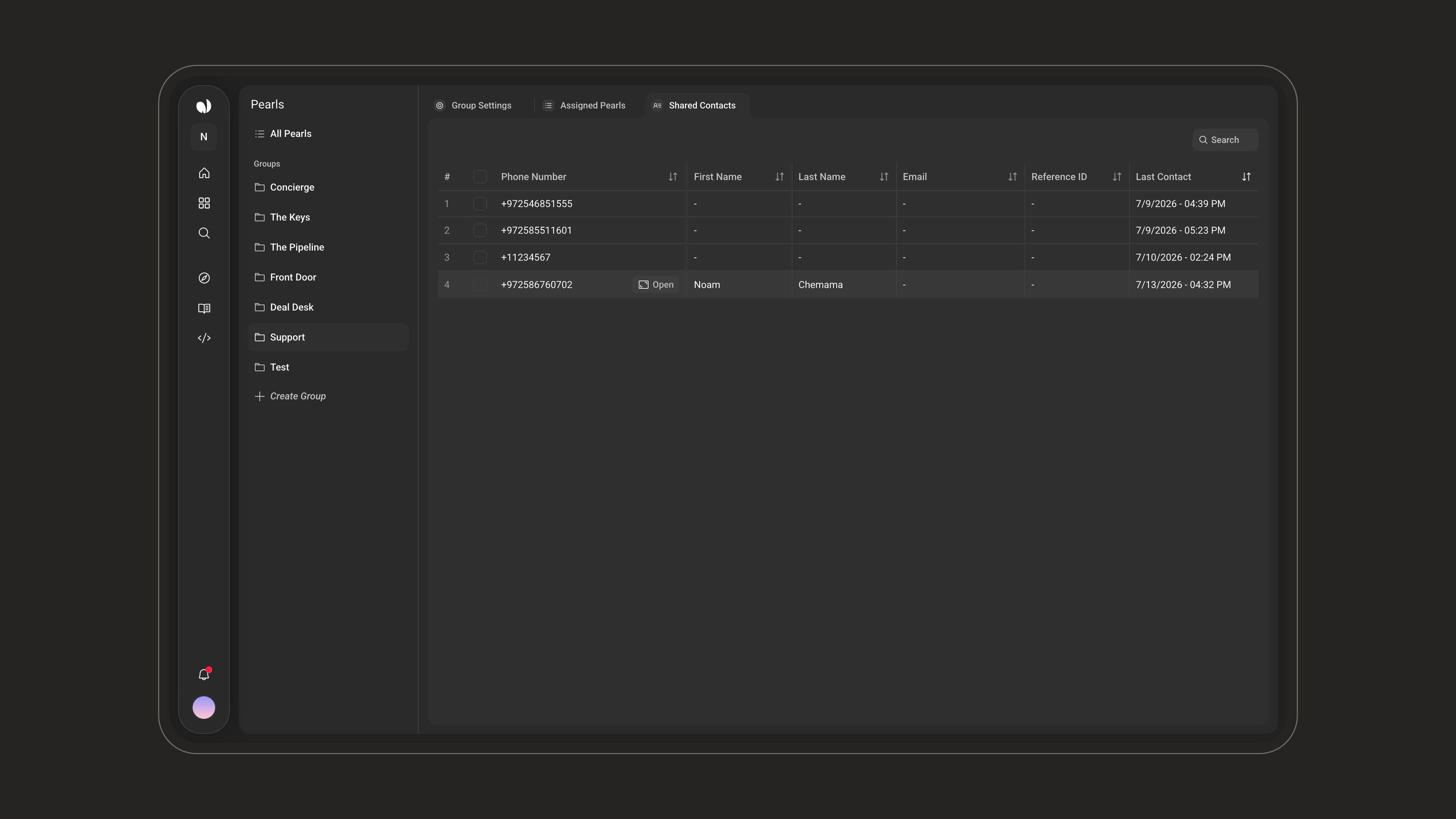Image resolution: width=1456 pixels, height=819 pixels.
Task: Open the code developer icon
Action: 204,338
